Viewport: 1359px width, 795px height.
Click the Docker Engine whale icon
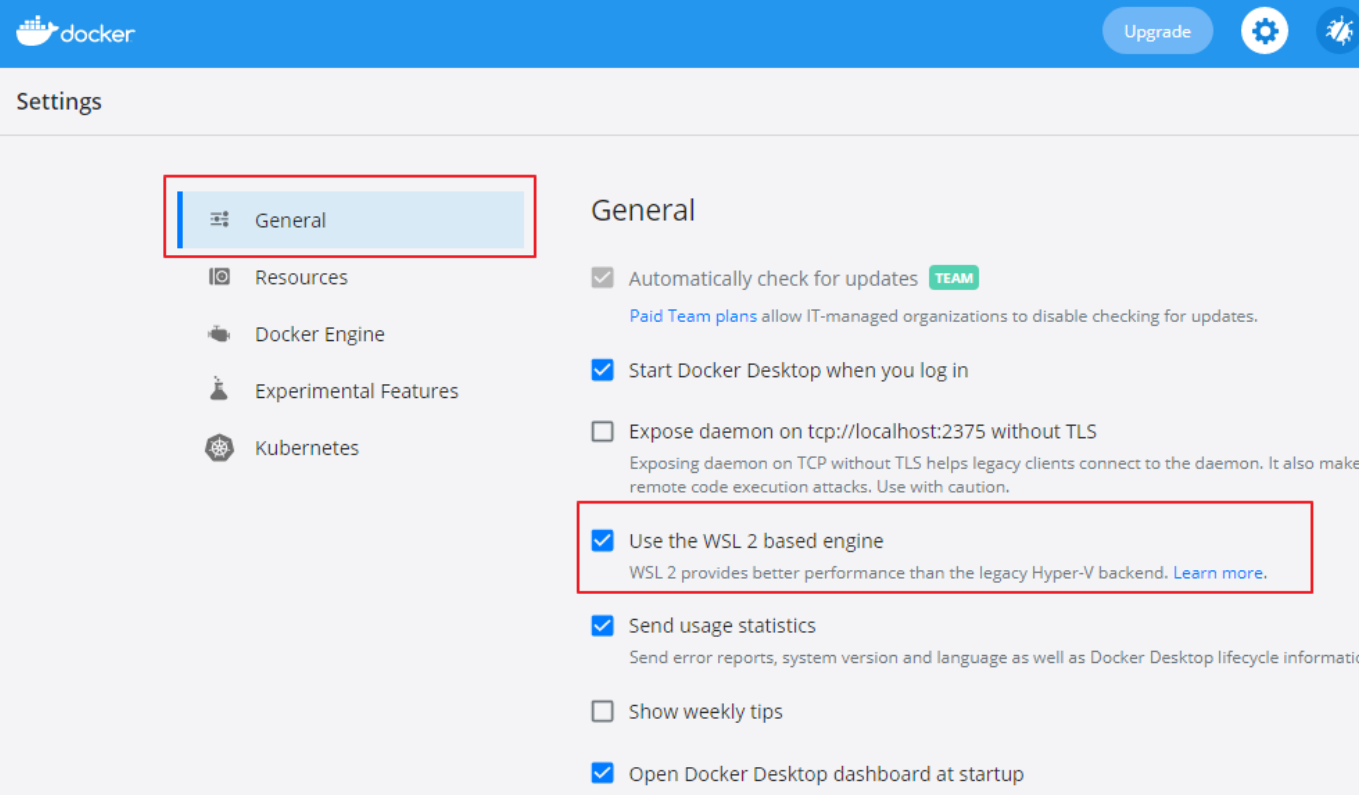pyautogui.click(x=219, y=334)
